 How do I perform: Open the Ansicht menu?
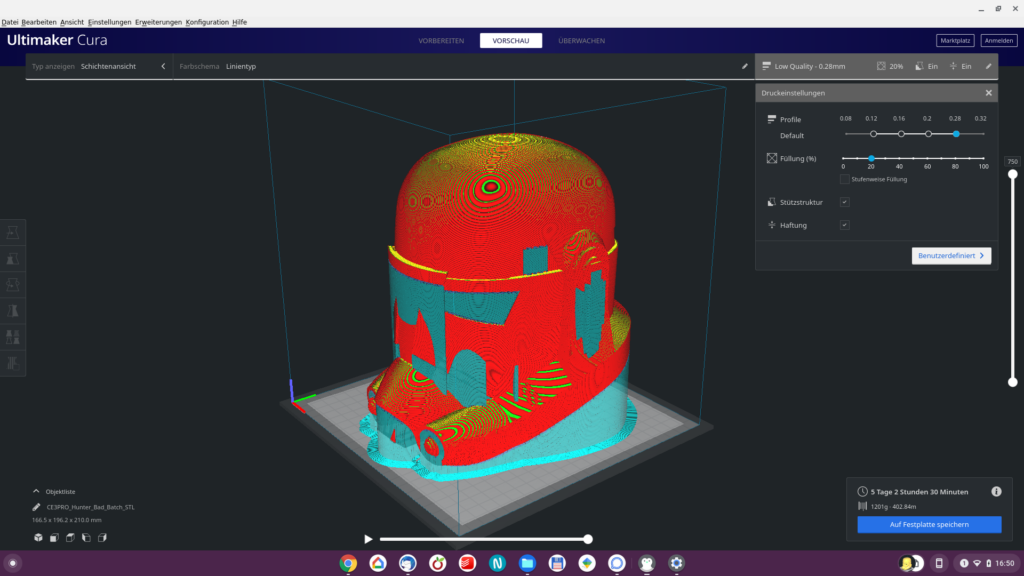72,22
